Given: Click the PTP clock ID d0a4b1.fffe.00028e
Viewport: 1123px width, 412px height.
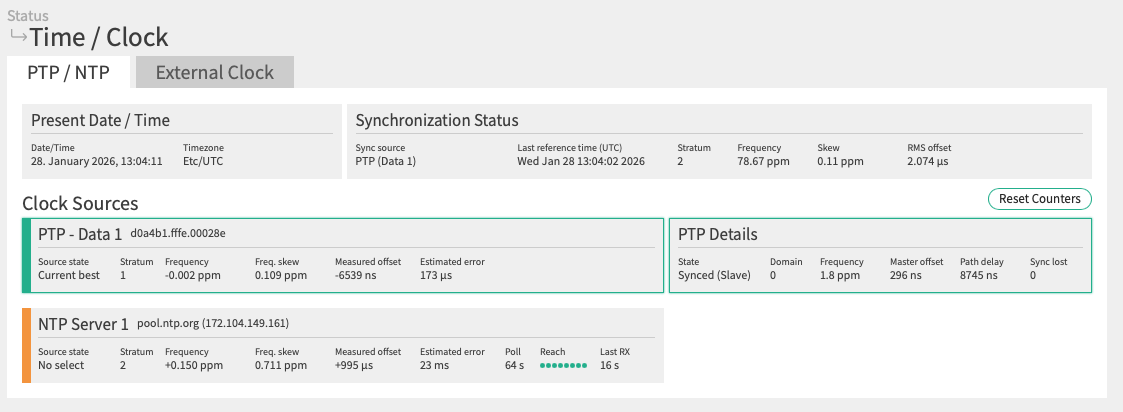Looking at the screenshot, I should click(x=178, y=234).
